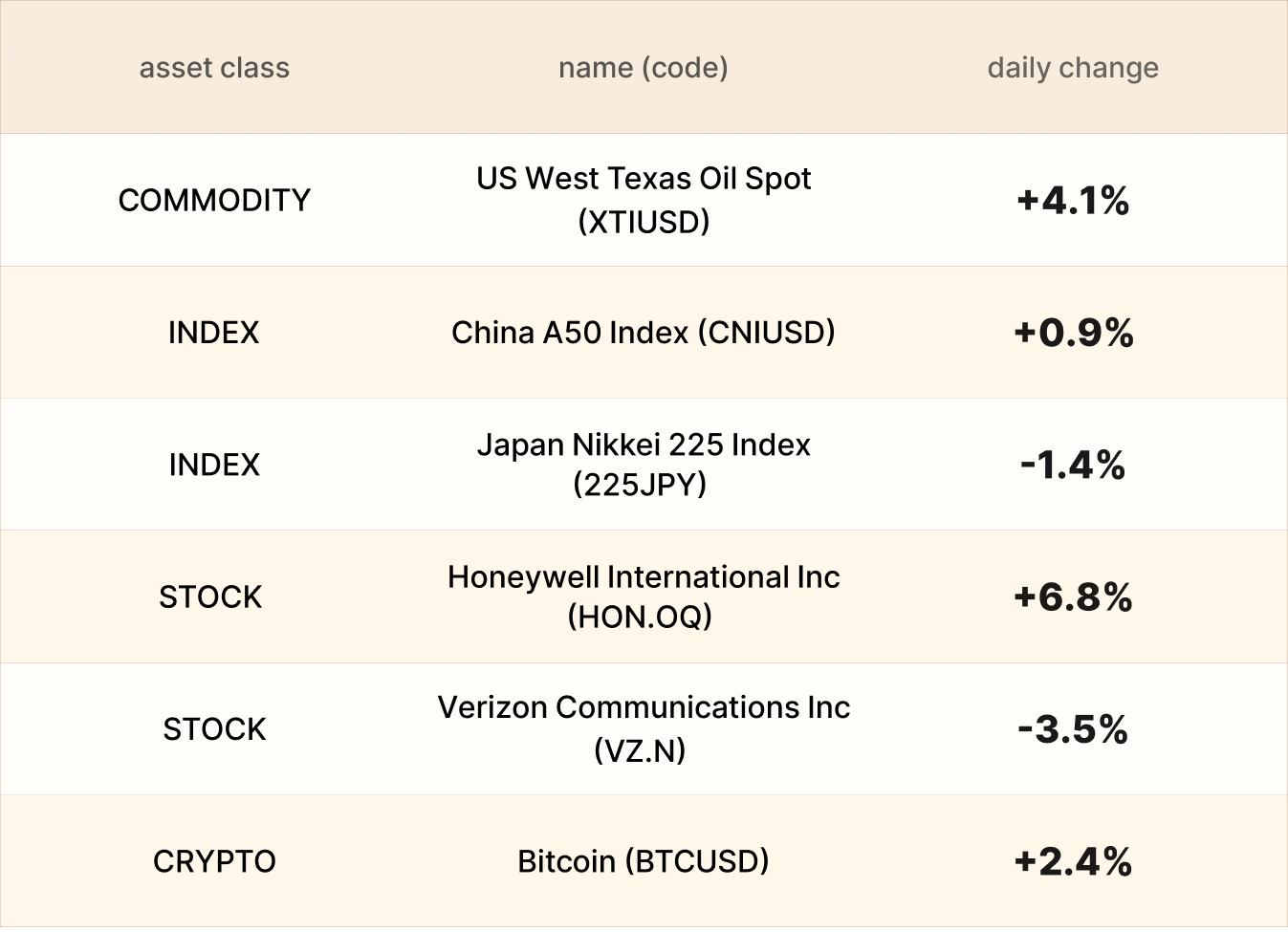
Task: Click STOCK cell in the Verizon row
Action: [214, 728]
